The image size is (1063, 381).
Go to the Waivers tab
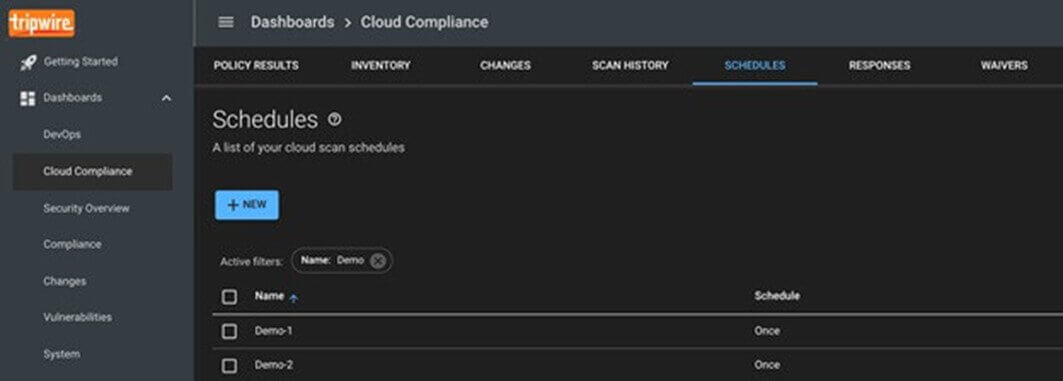click(x=1004, y=66)
